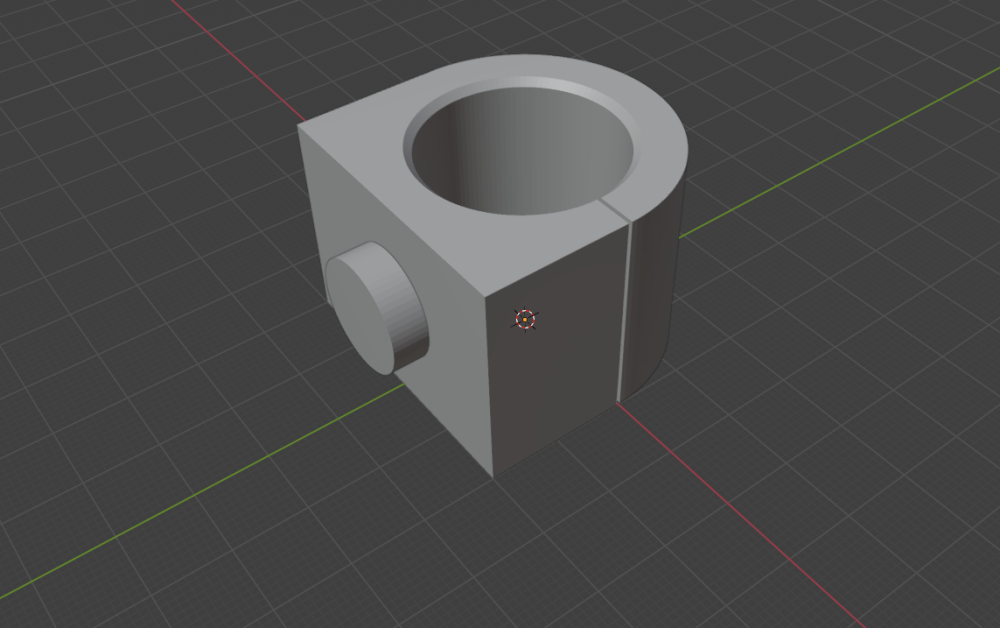1000x628 pixels.
Task: Click the 3D cursor on the model
Action: pyautogui.click(x=525, y=320)
